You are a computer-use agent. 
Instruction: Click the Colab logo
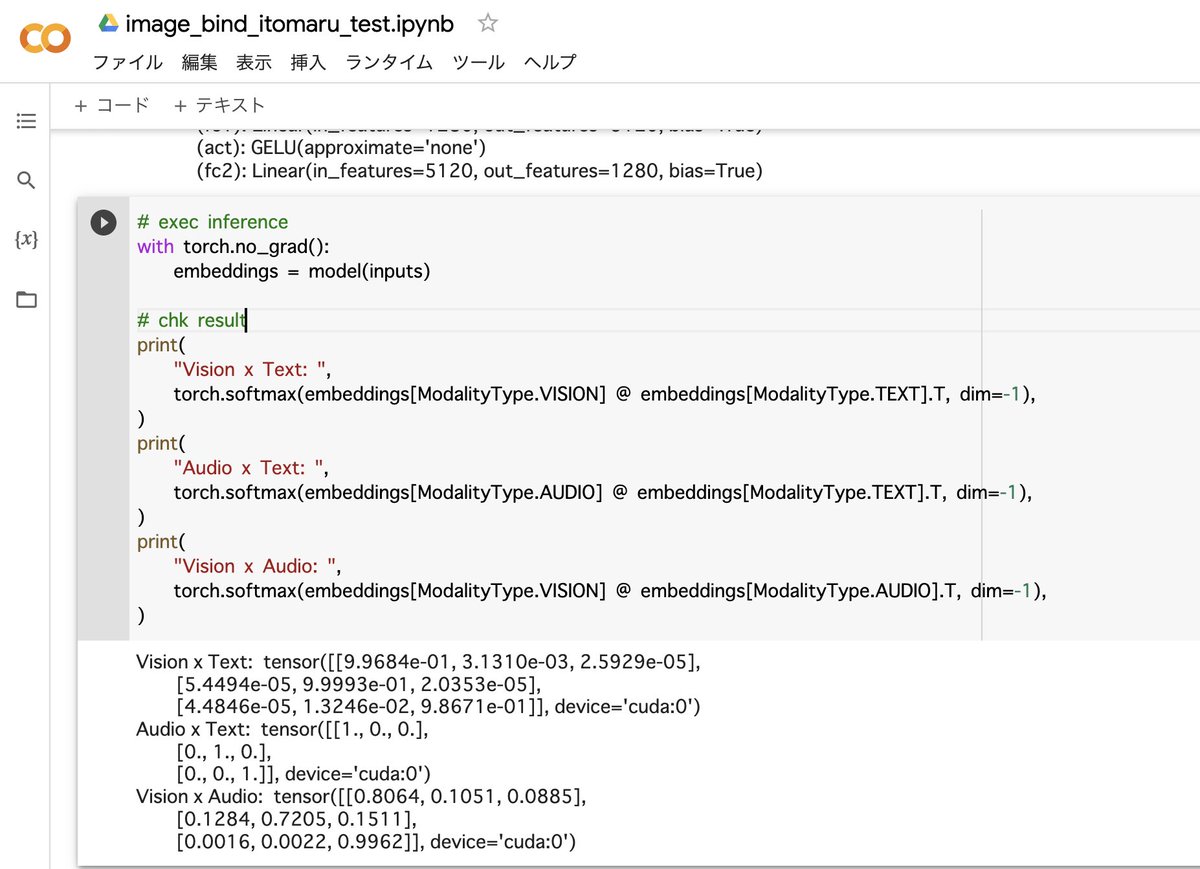pyautogui.click(x=46, y=39)
